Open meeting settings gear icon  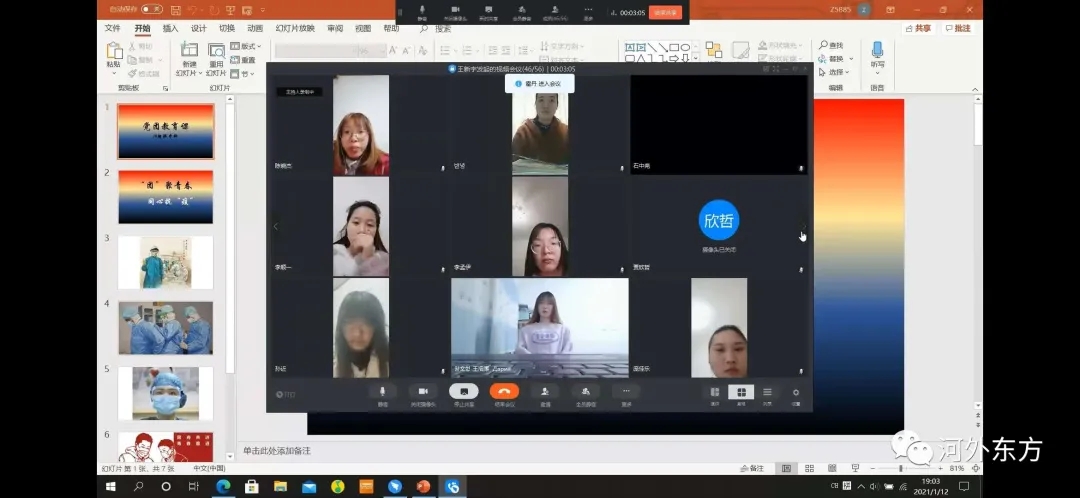coord(796,393)
